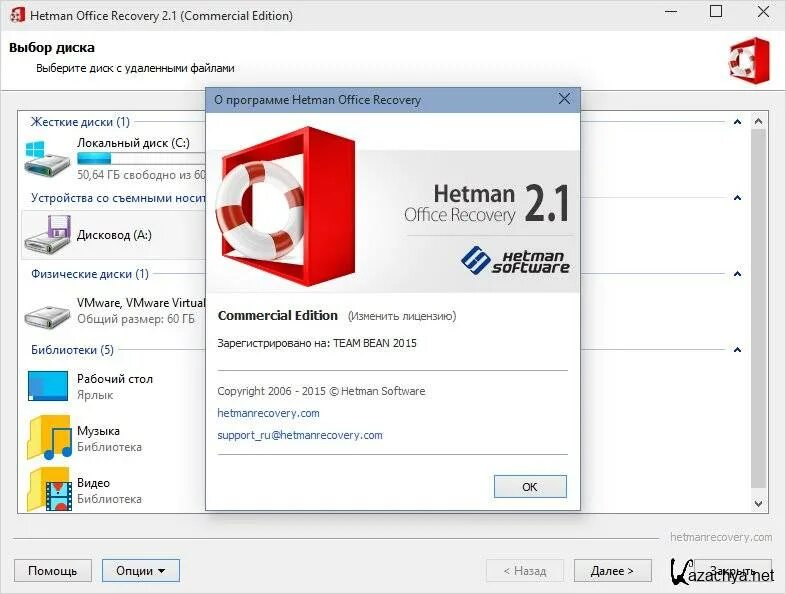Click the C: drive free space bar
The width and height of the screenshot is (786, 594).
(141, 159)
